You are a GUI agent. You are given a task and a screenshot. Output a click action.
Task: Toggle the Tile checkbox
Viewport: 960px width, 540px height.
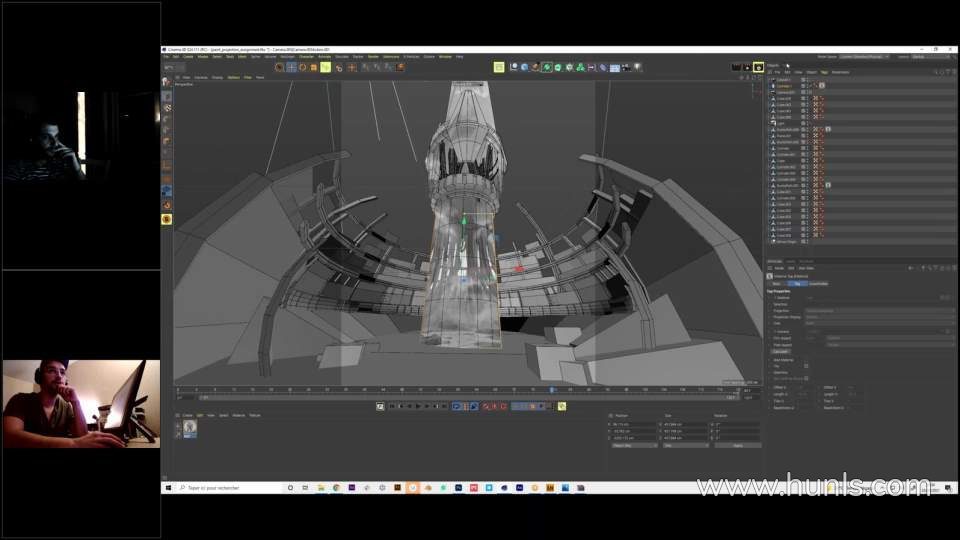[x=806, y=366]
